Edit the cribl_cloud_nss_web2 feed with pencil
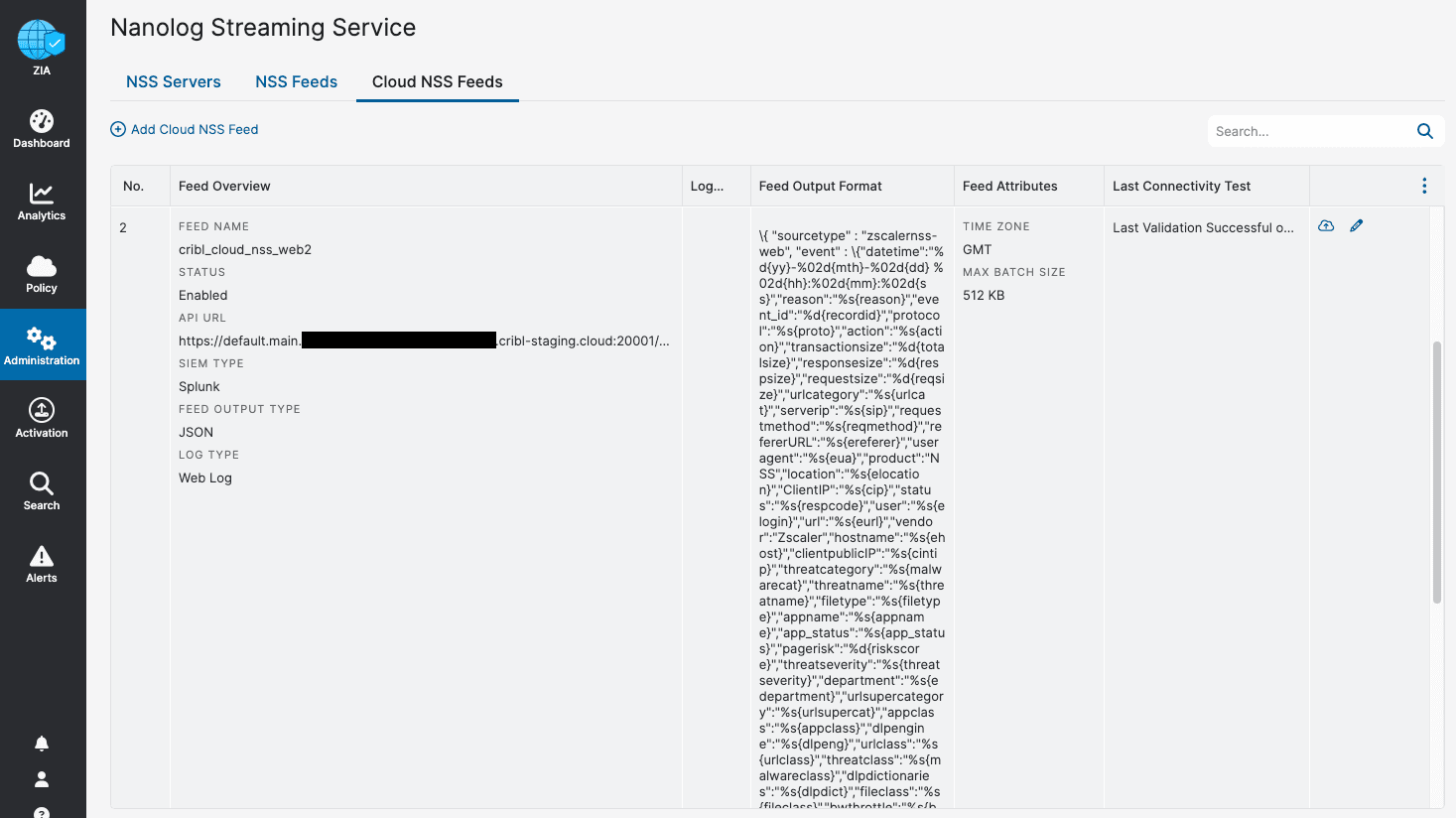1456x818 pixels. point(1357,226)
